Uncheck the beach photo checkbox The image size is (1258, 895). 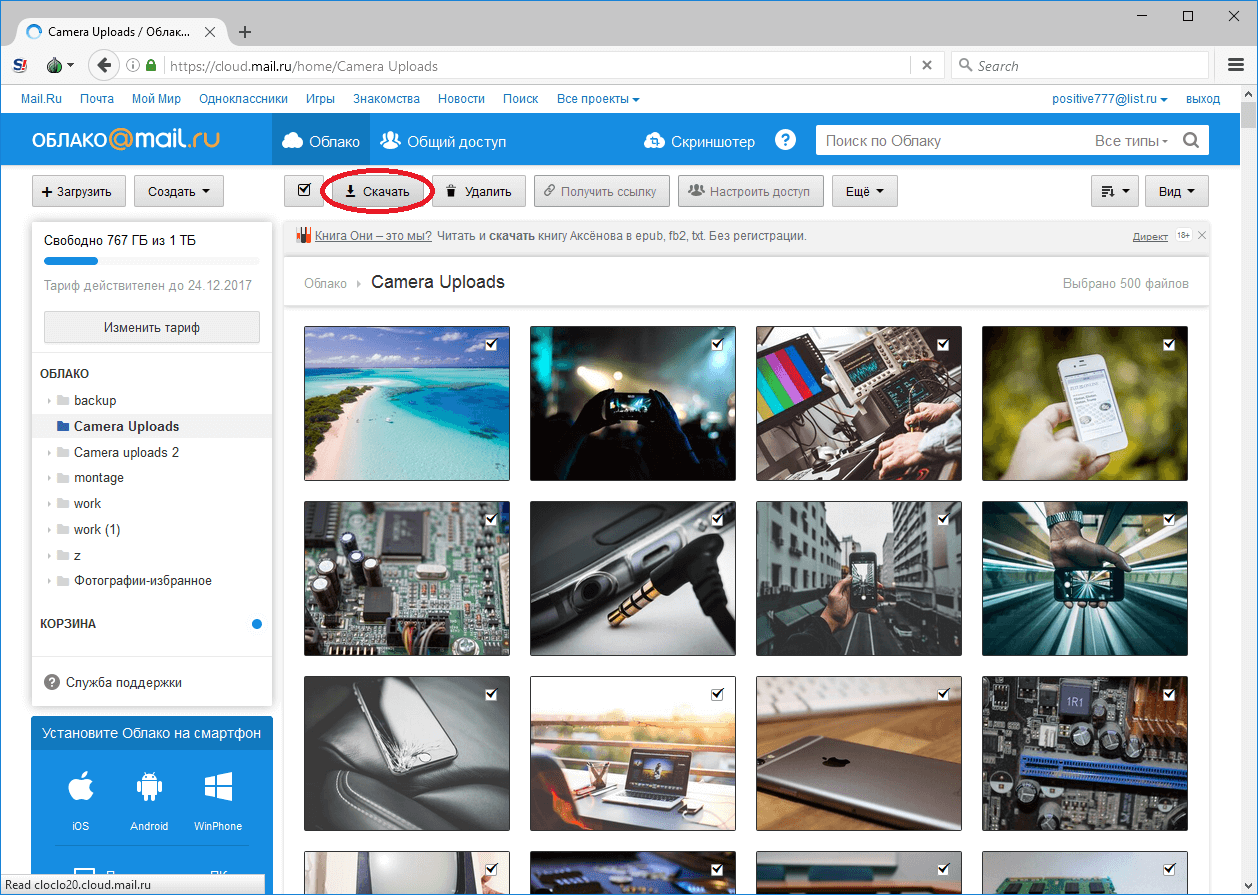pyautogui.click(x=492, y=344)
